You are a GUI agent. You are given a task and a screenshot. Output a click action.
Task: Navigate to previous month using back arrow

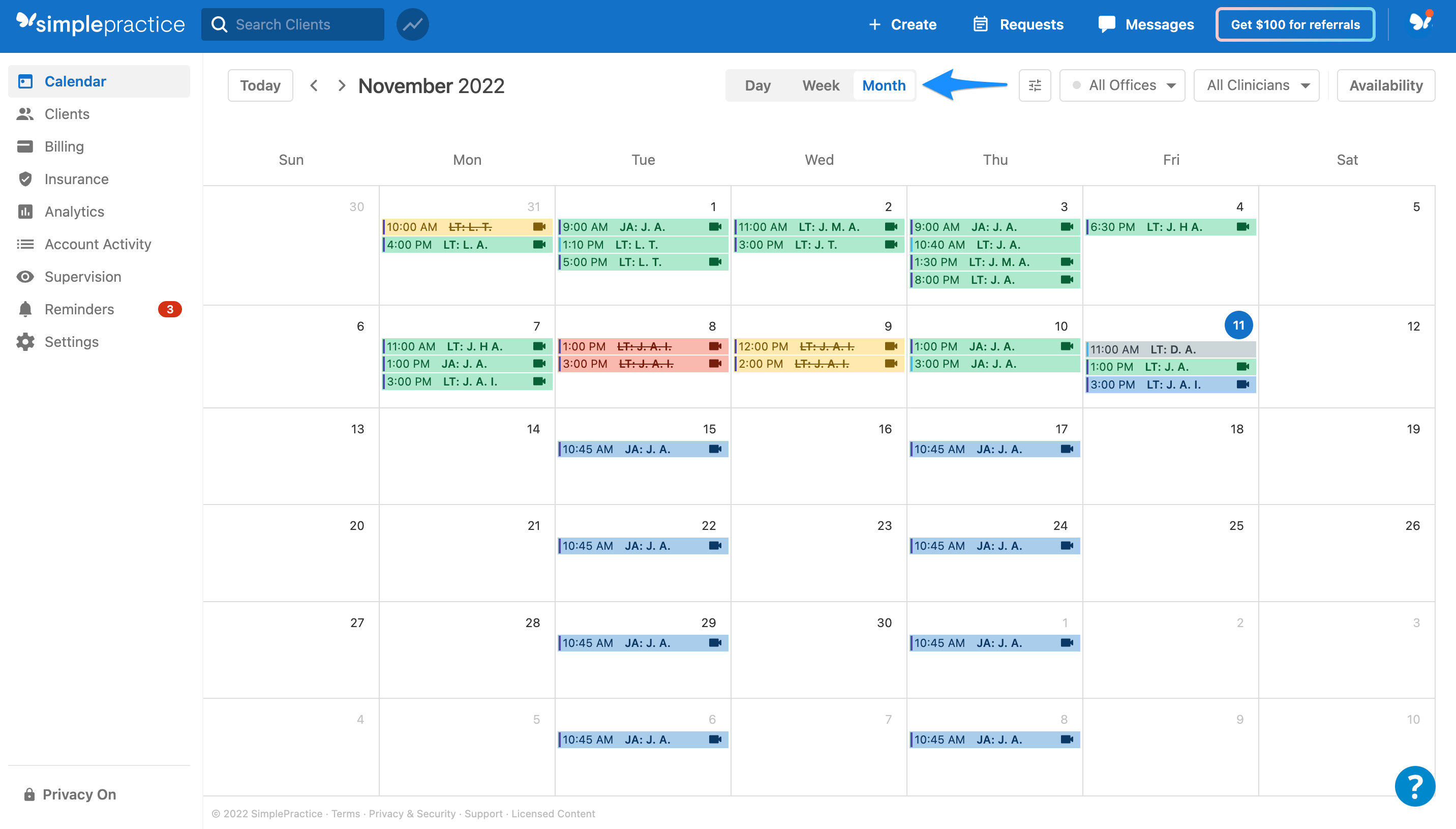tap(314, 85)
